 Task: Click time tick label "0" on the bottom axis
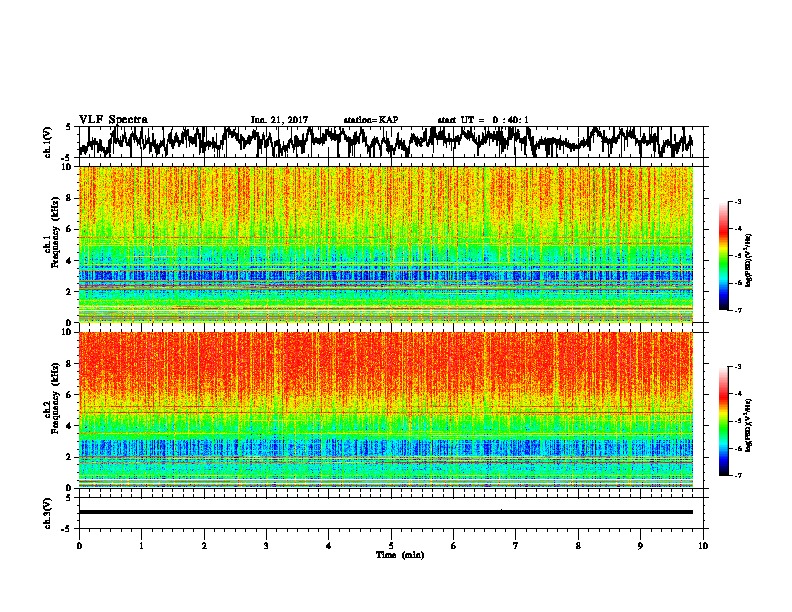[x=79, y=546]
